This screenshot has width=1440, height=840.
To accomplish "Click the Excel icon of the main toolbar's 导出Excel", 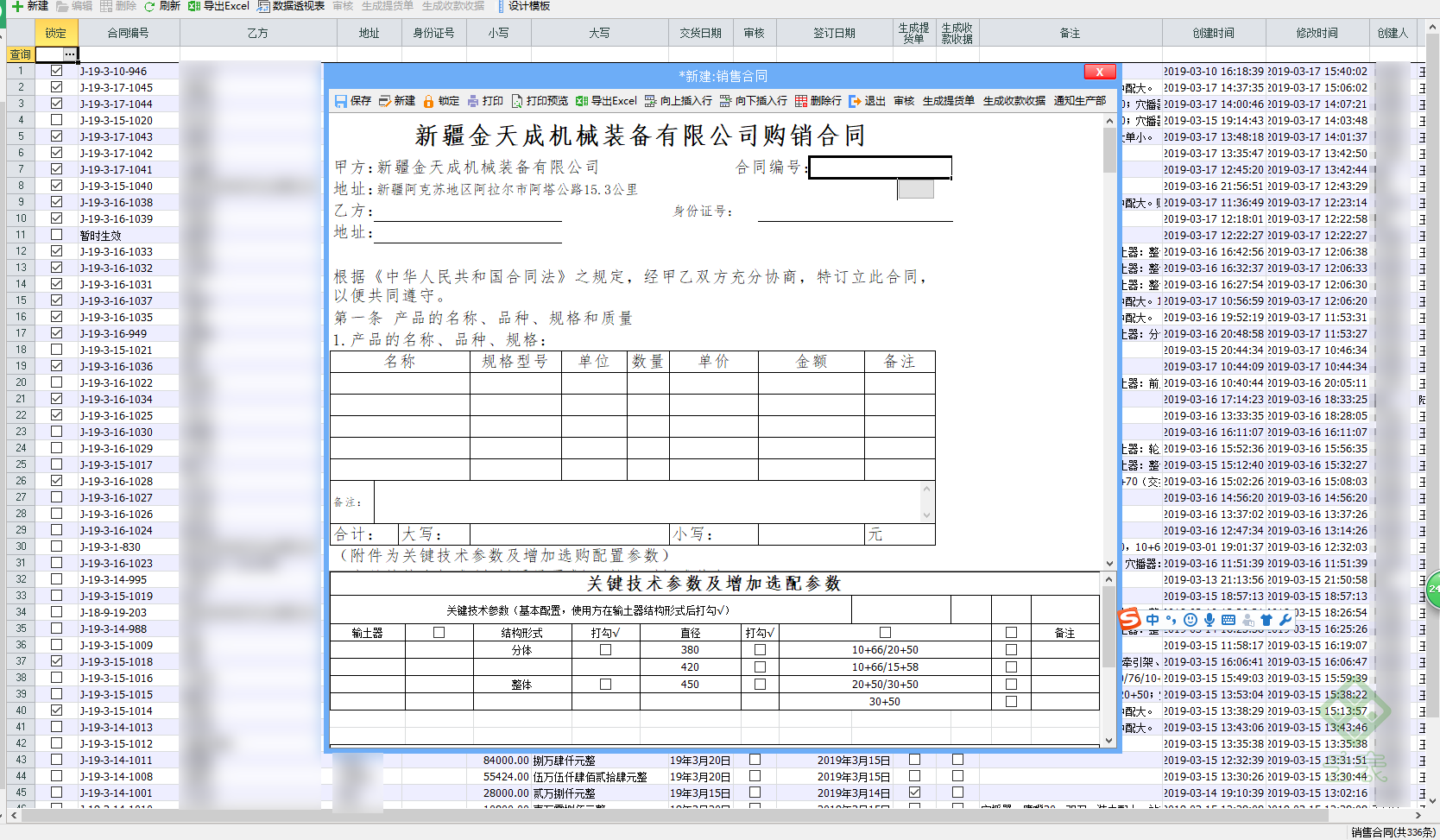I will point(194,6).
